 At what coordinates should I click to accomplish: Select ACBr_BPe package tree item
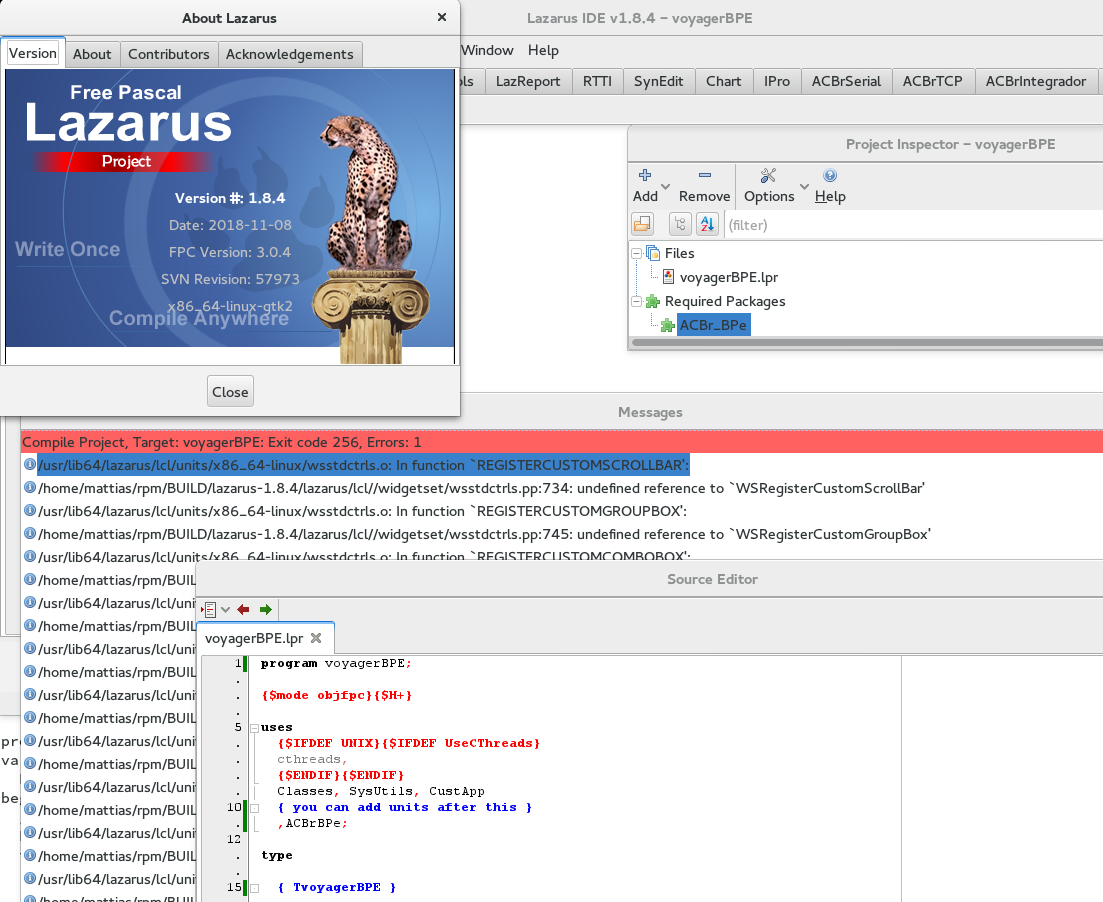point(713,325)
